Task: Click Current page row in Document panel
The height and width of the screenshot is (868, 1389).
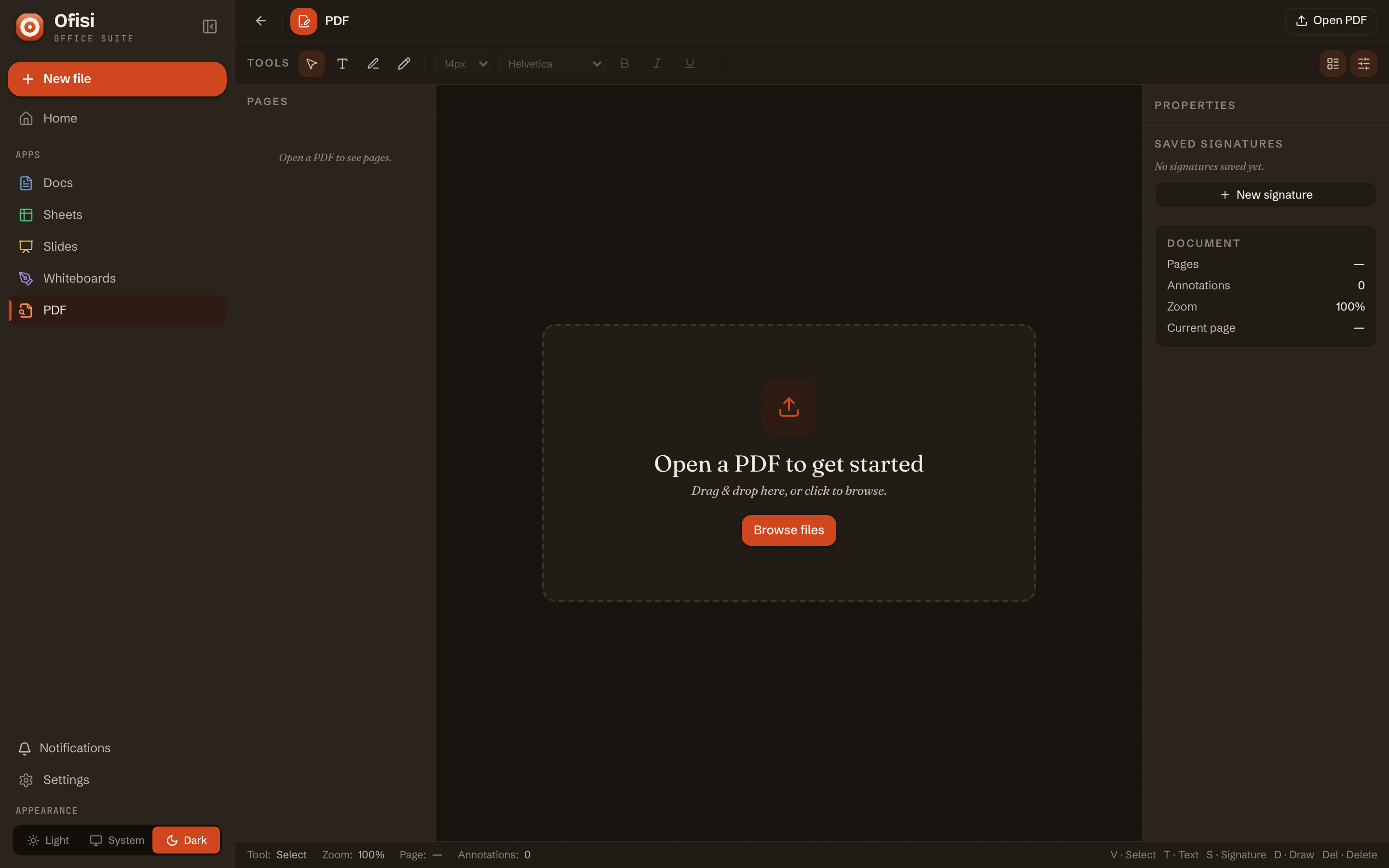Action: (1266, 328)
